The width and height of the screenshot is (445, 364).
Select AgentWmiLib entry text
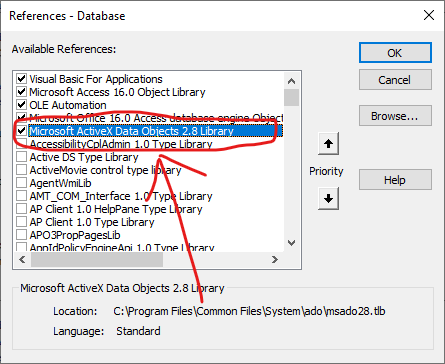(x=60, y=183)
